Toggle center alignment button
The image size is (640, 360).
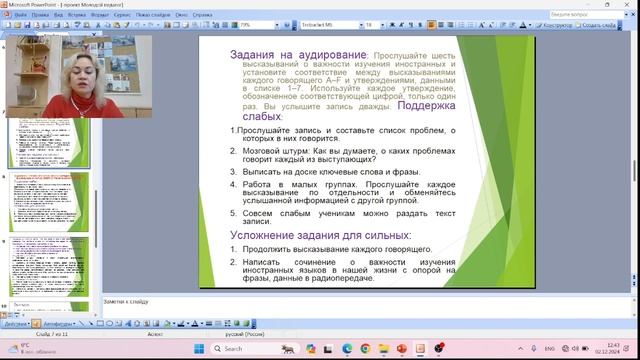tap(440, 25)
